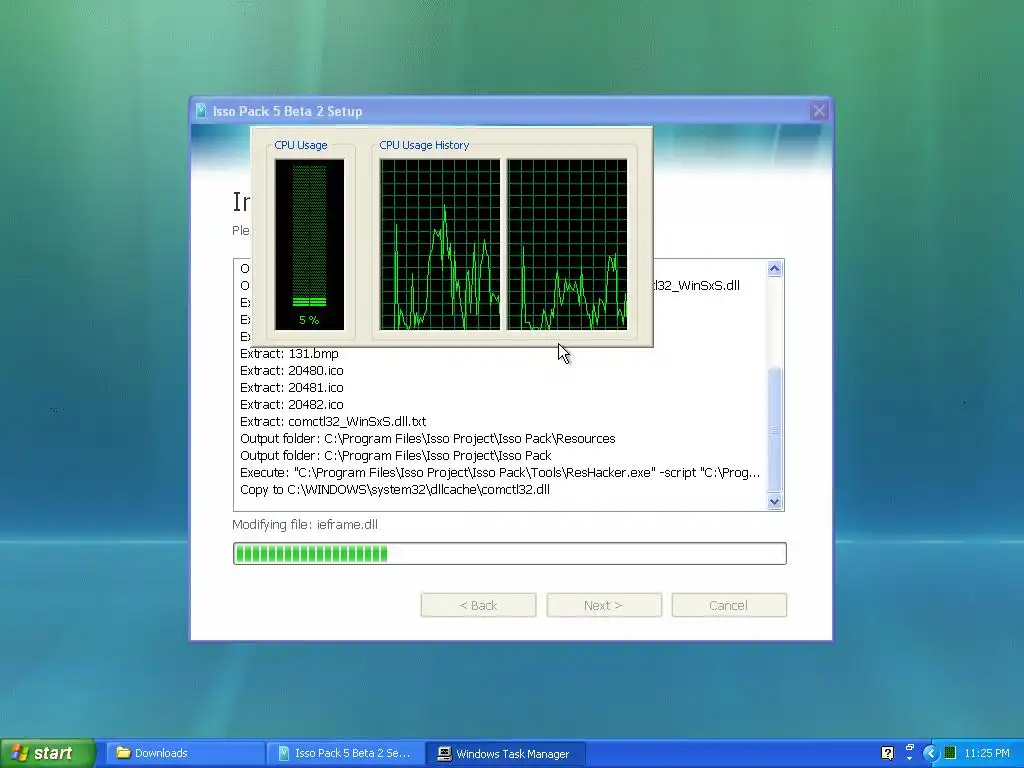This screenshot has height=768, width=1024.
Task: Expand hidden tray icons with the arrow
Action: tap(930, 753)
